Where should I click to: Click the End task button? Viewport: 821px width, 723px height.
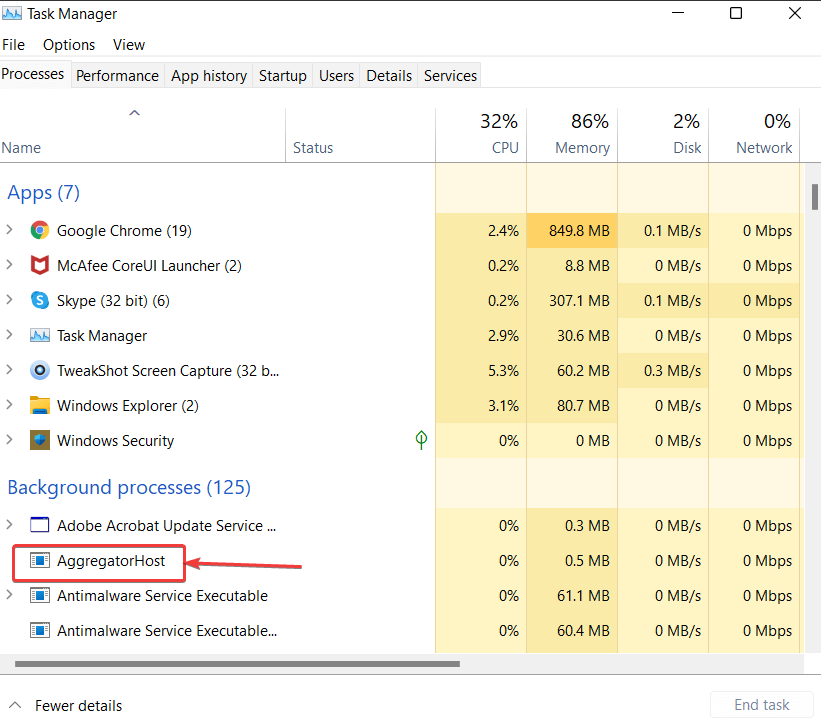(762, 705)
